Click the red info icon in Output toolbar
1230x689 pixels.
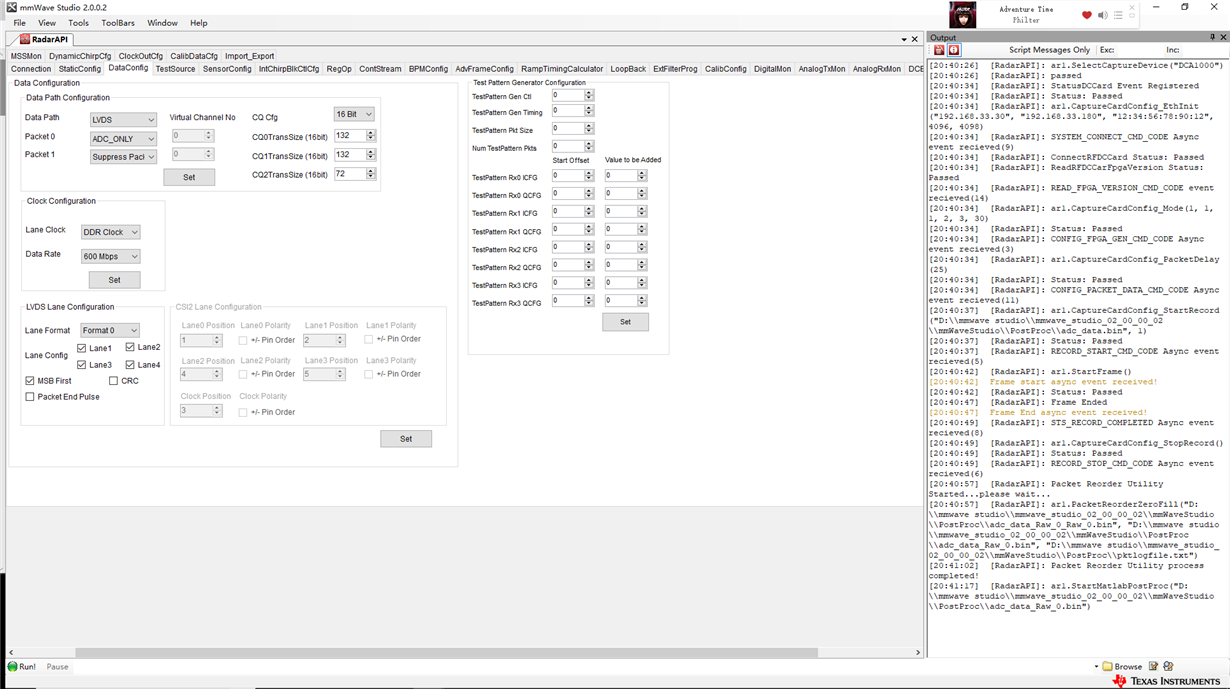954,50
